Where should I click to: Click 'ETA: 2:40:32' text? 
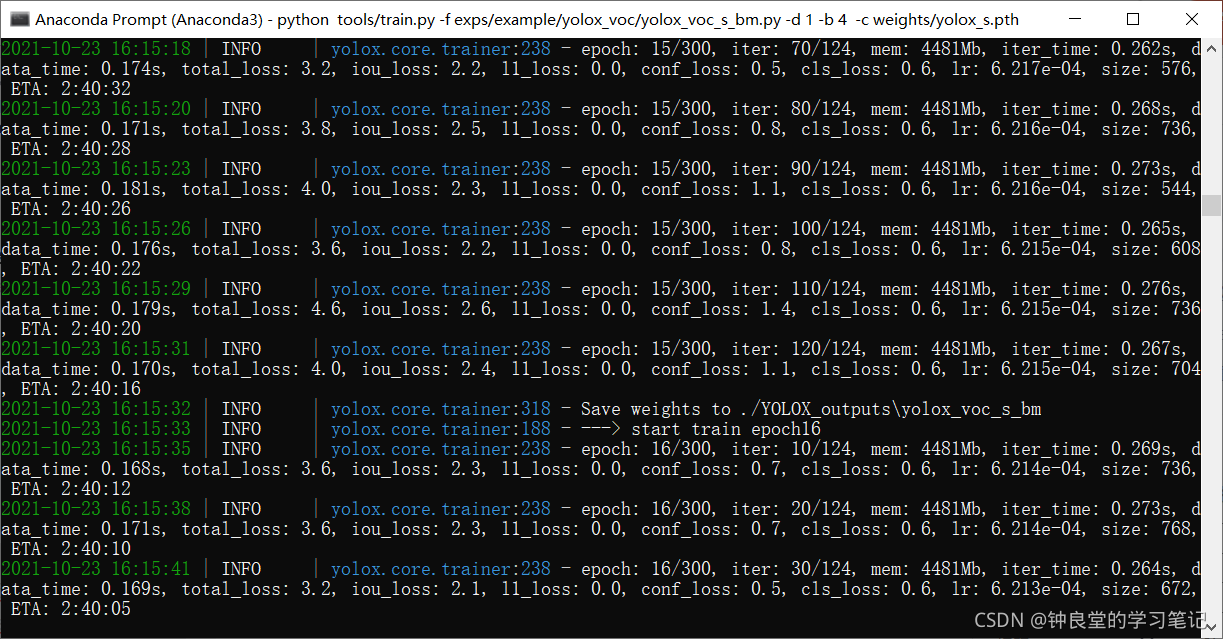click(71, 89)
